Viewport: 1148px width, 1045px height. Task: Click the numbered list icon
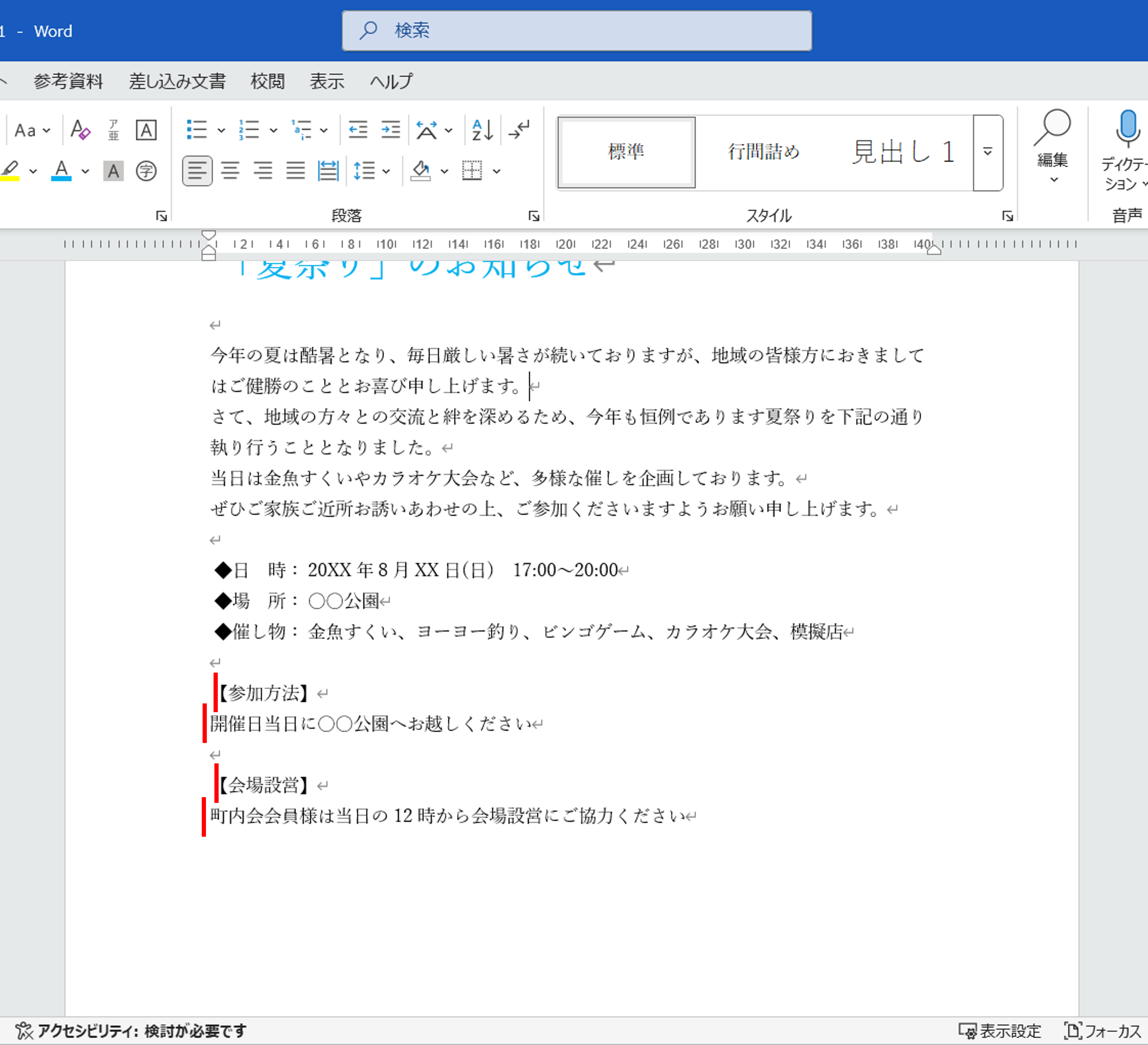click(249, 130)
